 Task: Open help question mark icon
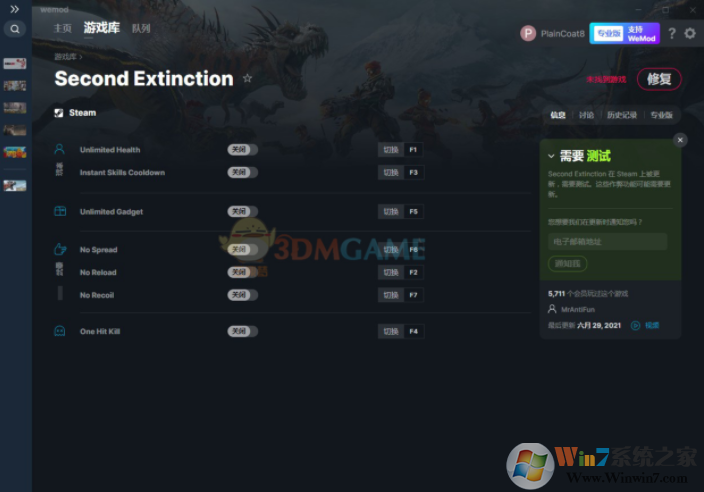pos(672,33)
